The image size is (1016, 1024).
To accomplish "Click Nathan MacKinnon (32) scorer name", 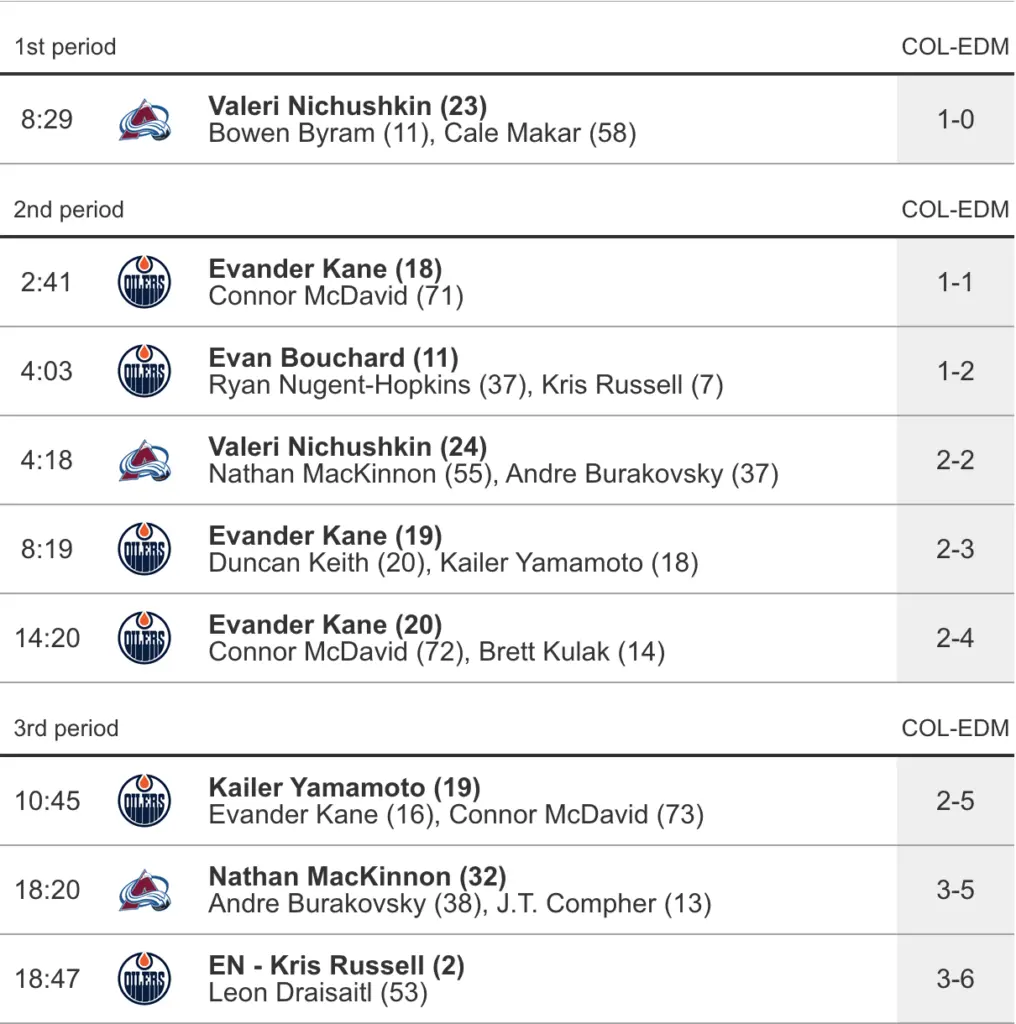I will click(x=357, y=876).
